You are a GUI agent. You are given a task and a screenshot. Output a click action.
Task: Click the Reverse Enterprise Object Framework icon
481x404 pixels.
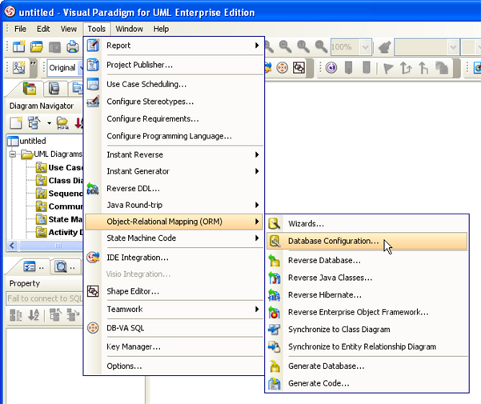(x=274, y=312)
